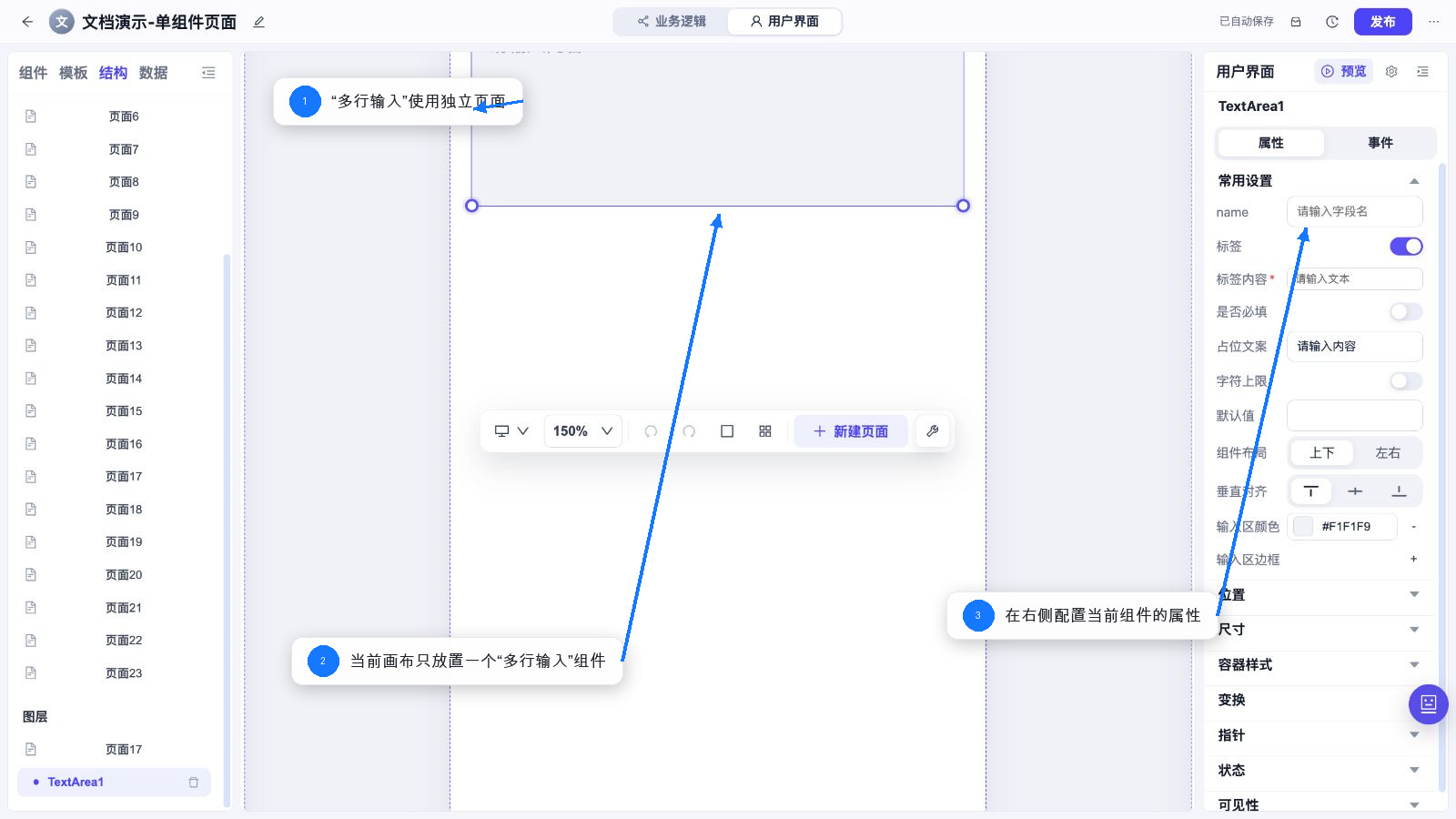
Task: Open wrench tool in canvas toolbar
Action: pos(933,431)
